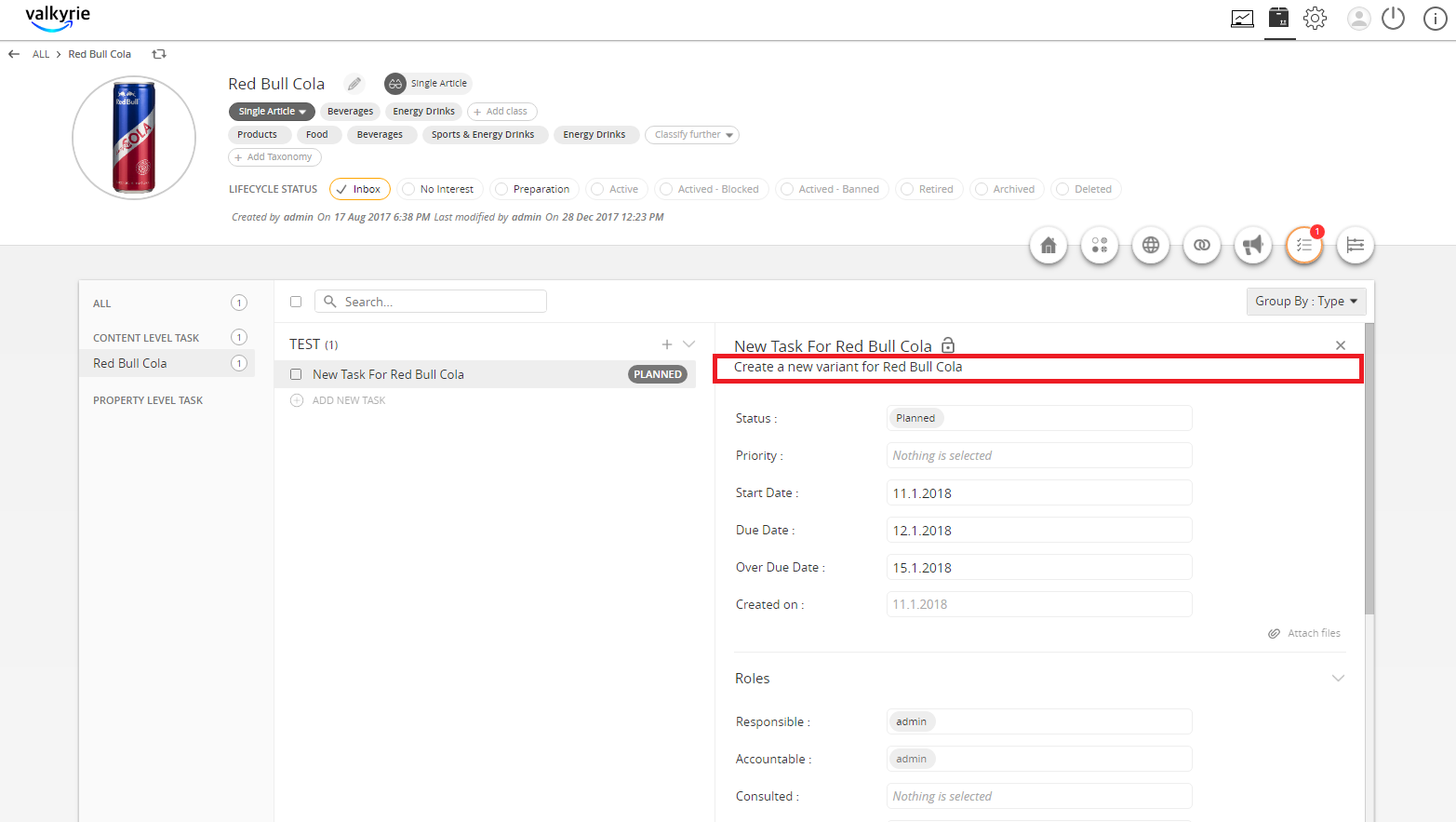The height and width of the screenshot is (822, 1456).
Task: Open the timeline round button
Action: click(x=1356, y=245)
